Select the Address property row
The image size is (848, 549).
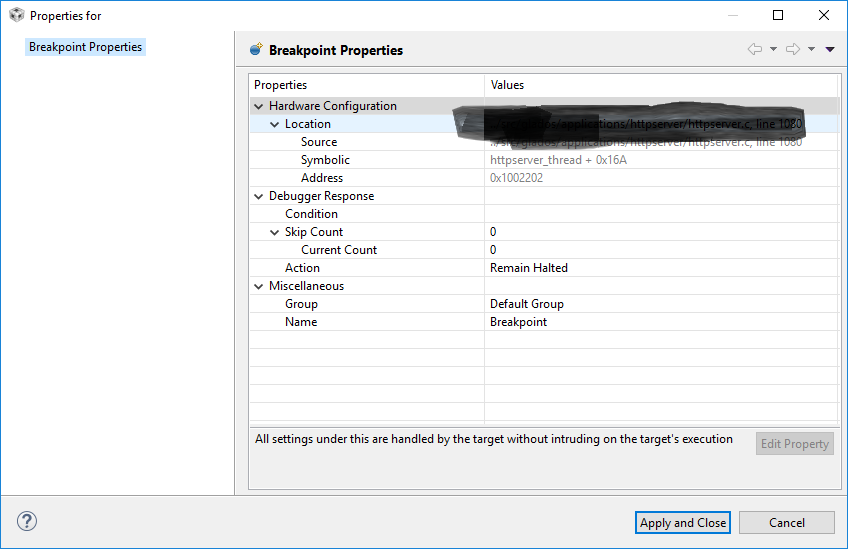[544, 177]
